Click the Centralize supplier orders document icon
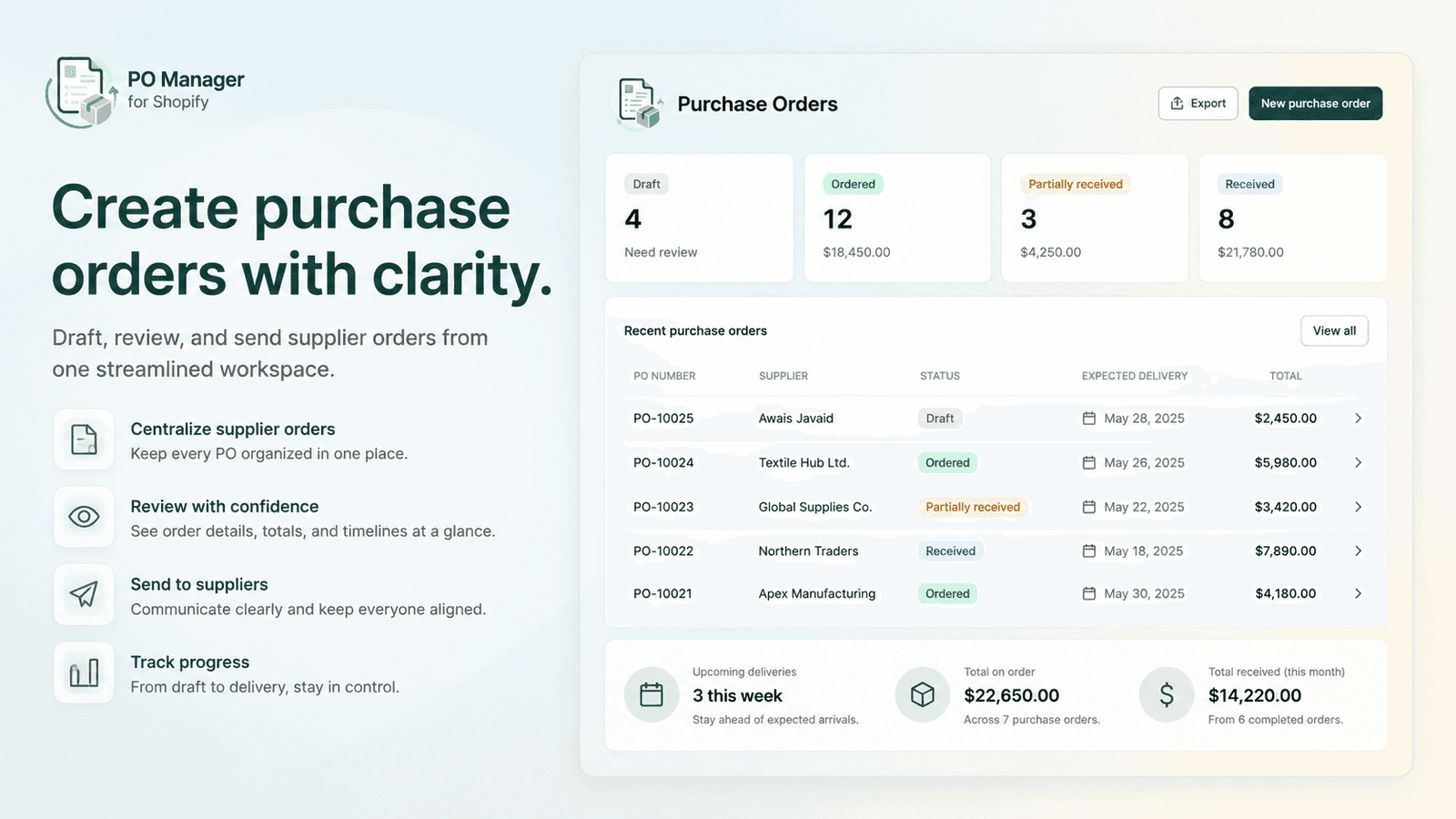This screenshot has height=819, width=1456. 84,440
